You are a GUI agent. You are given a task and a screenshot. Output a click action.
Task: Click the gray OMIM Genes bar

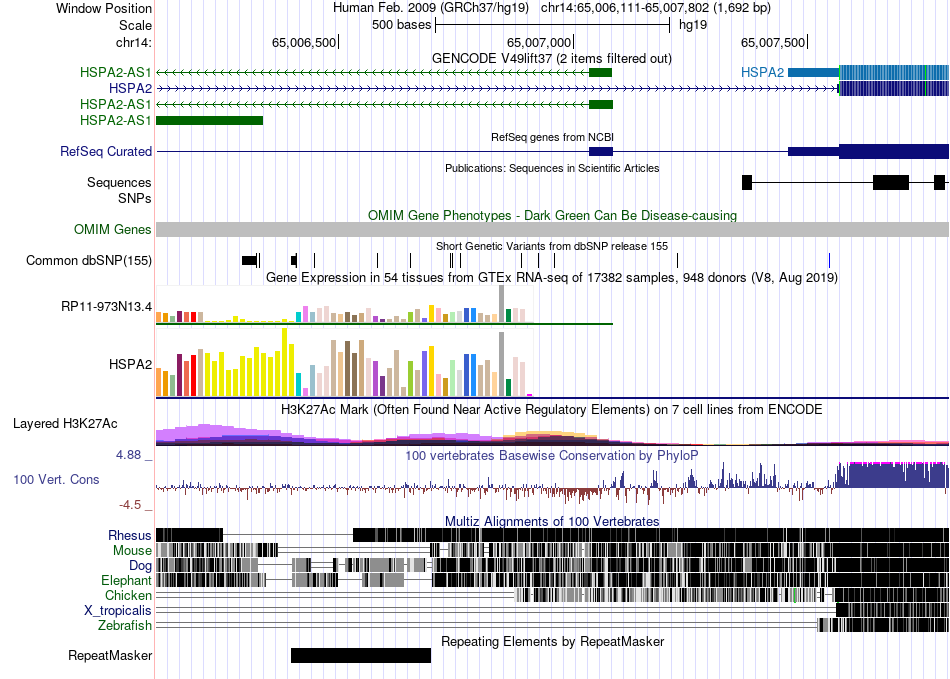tap(552, 230)
